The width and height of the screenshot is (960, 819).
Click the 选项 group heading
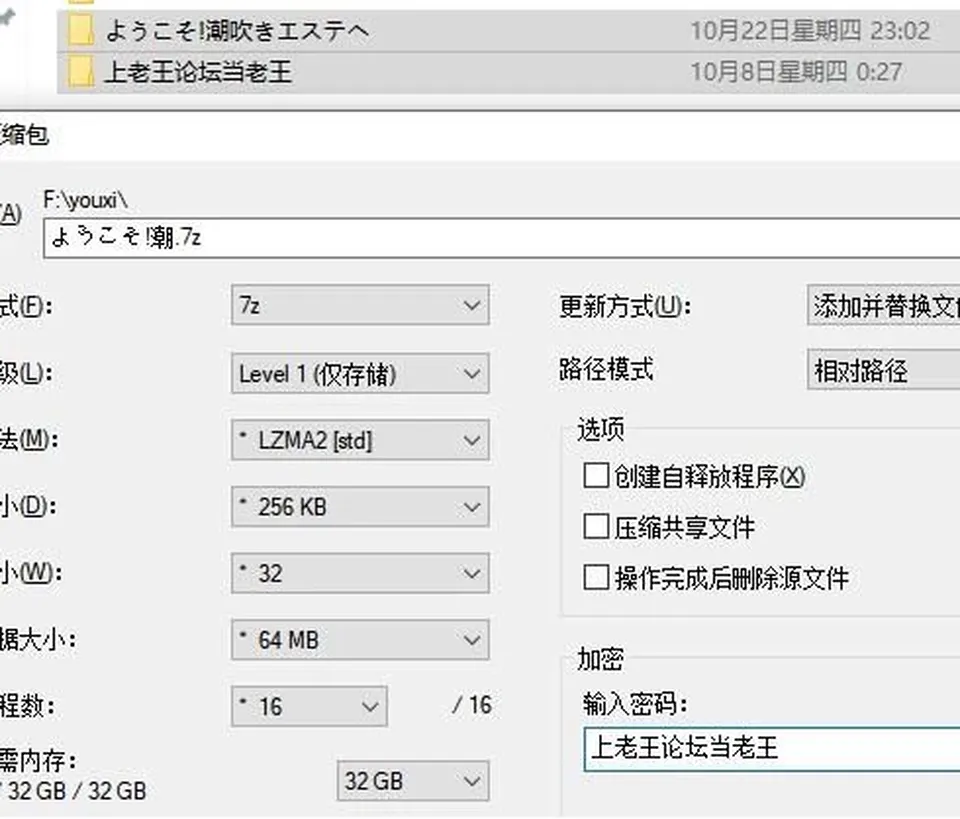[601, 429]
